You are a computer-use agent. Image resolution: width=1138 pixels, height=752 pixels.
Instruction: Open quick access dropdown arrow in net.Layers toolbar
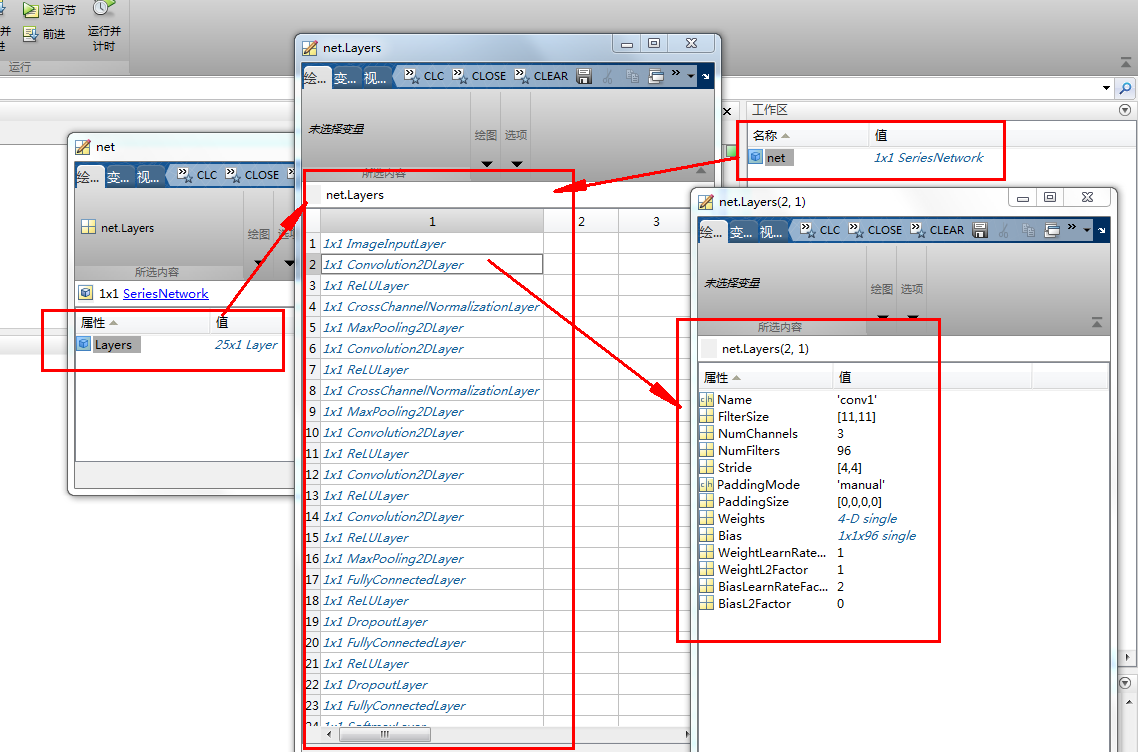pyautogui.click(x=691, y=75)
